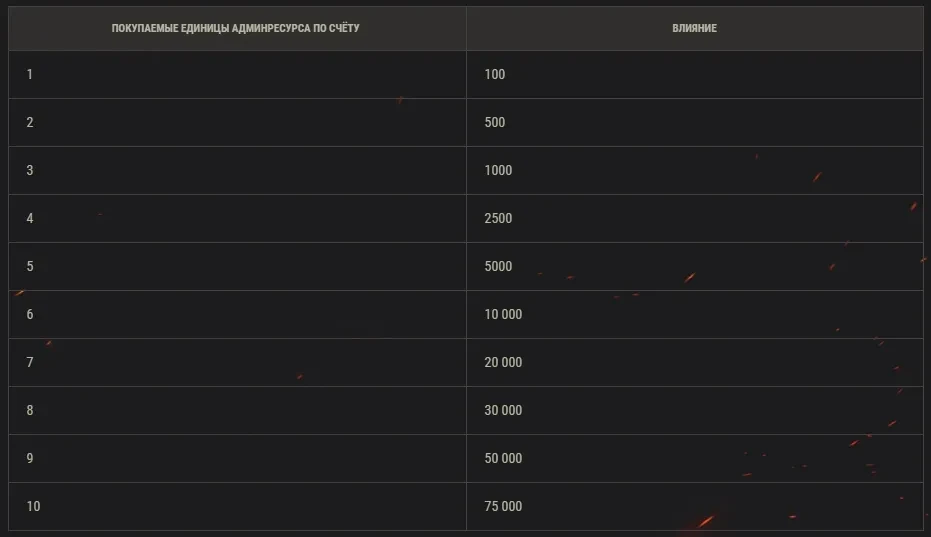This screenshot has height=537, width=931.
Task: Click the influence value 5000
Action: tap(498, 266)
